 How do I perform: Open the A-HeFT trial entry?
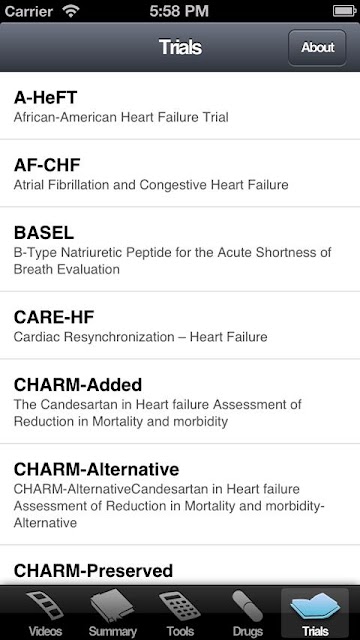(x=180, y=106)
